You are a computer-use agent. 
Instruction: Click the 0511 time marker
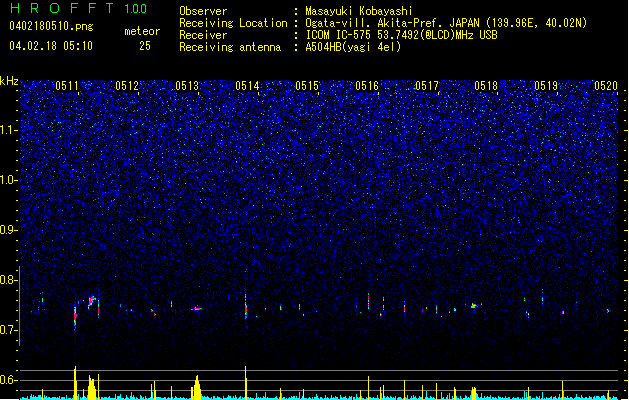click(67, 86)
